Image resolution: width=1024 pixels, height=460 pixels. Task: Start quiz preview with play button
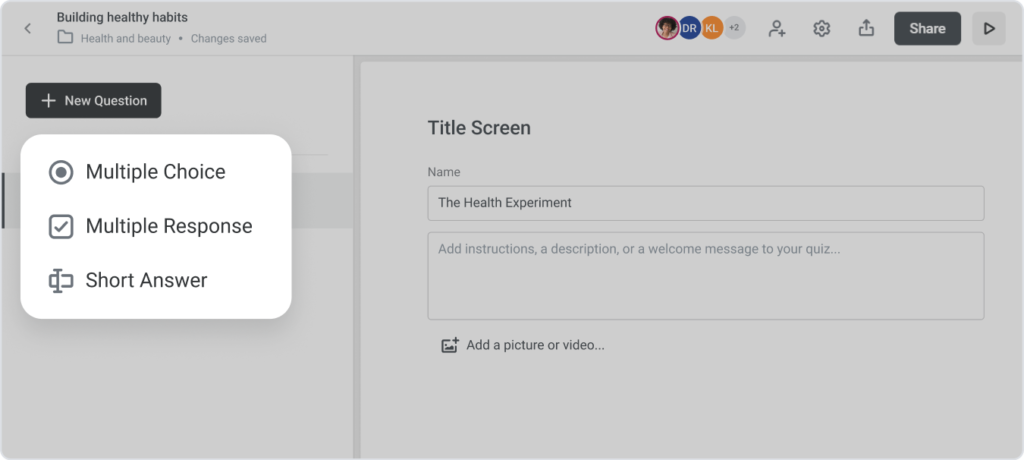[989, 28]
